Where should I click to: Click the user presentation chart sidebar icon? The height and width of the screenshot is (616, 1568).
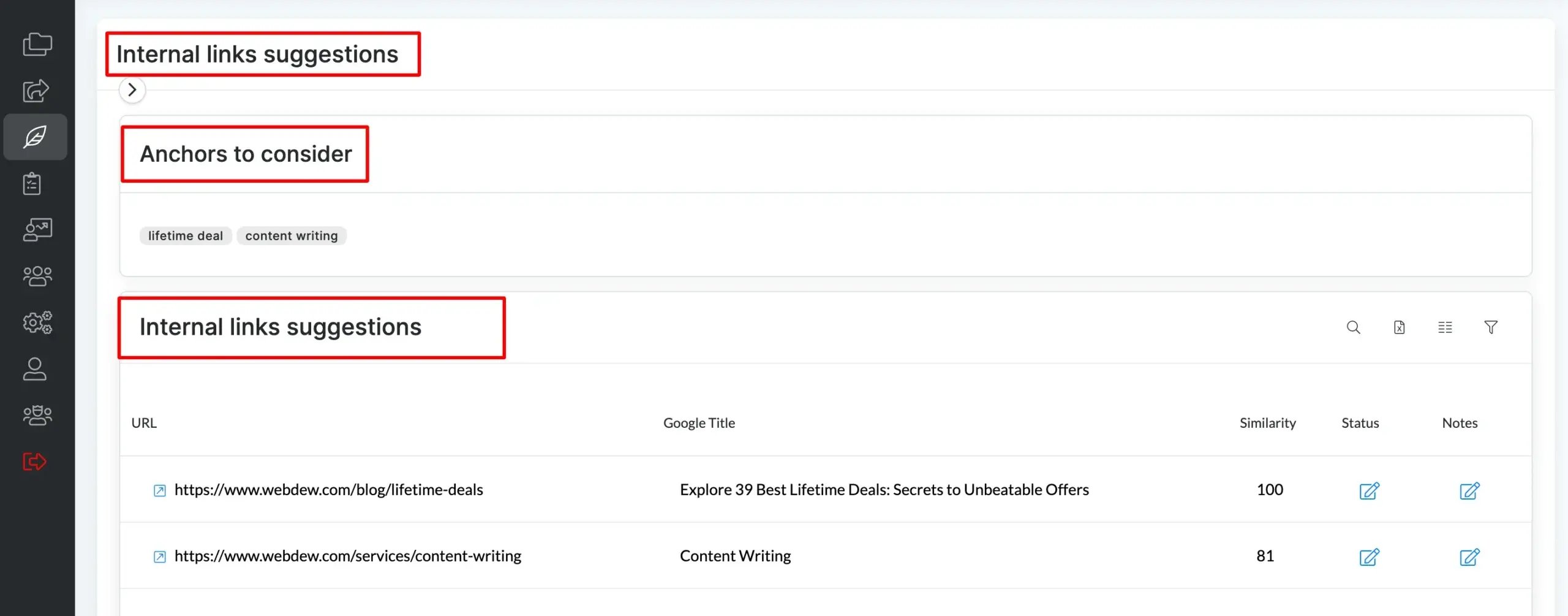coord(37,230)
